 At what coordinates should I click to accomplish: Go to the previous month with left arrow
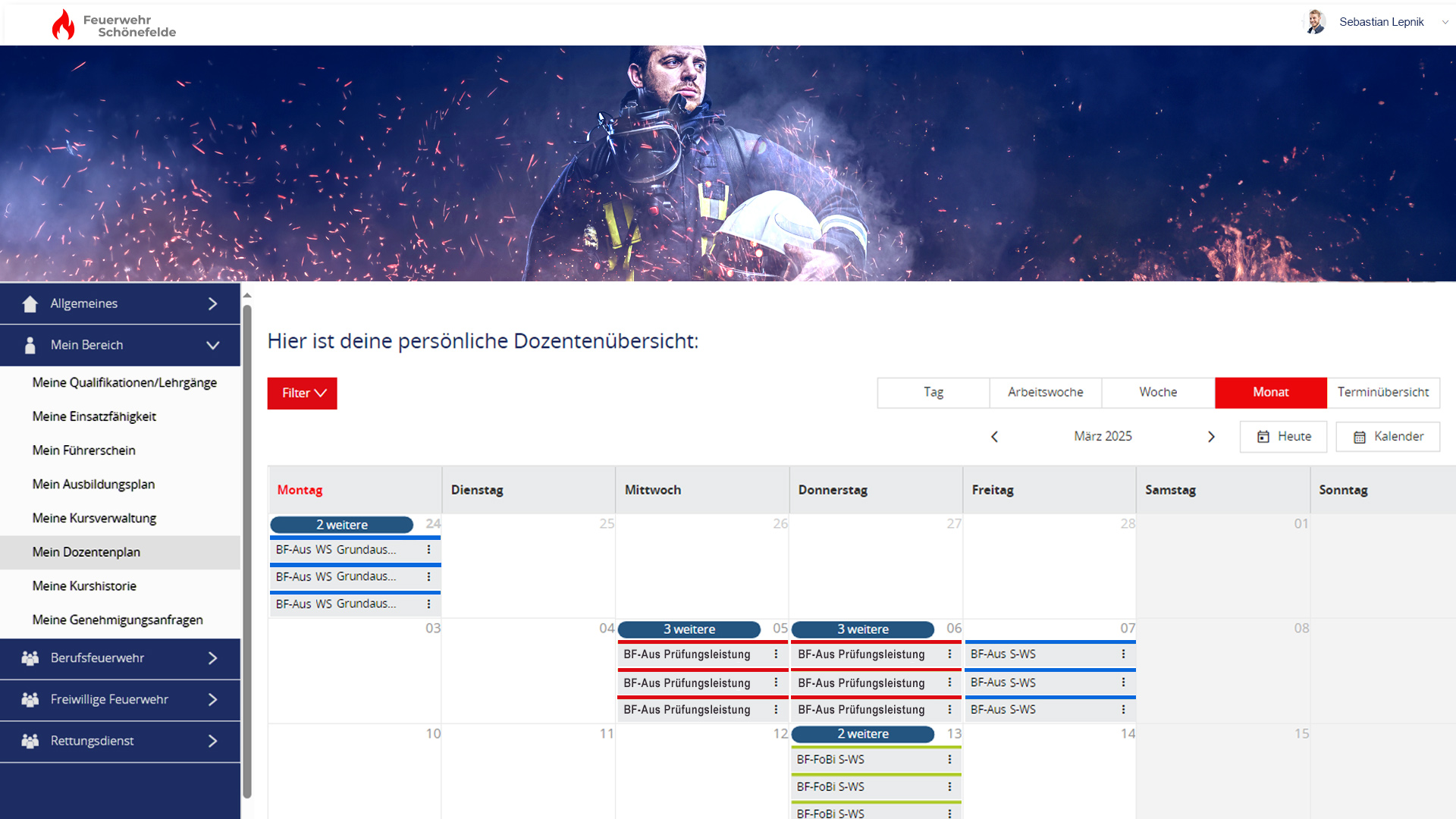click(995, 437)
